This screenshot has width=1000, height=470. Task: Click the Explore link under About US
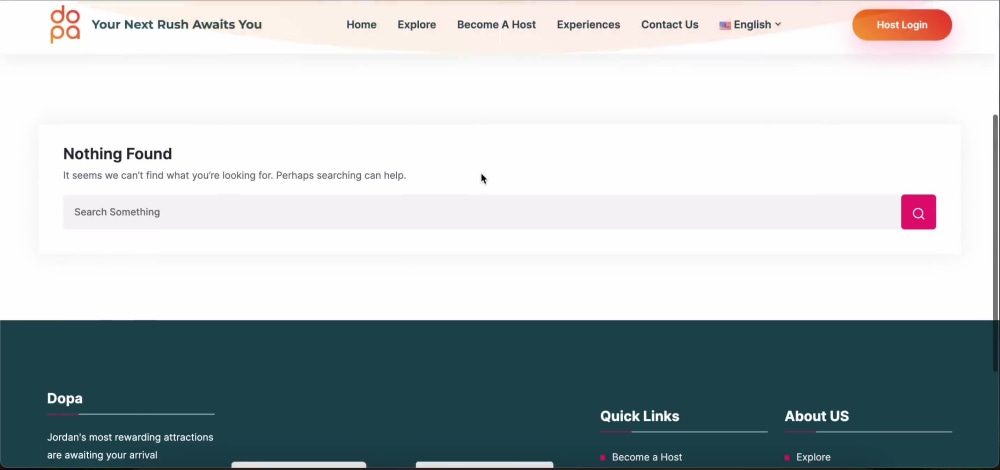point(813,457)
